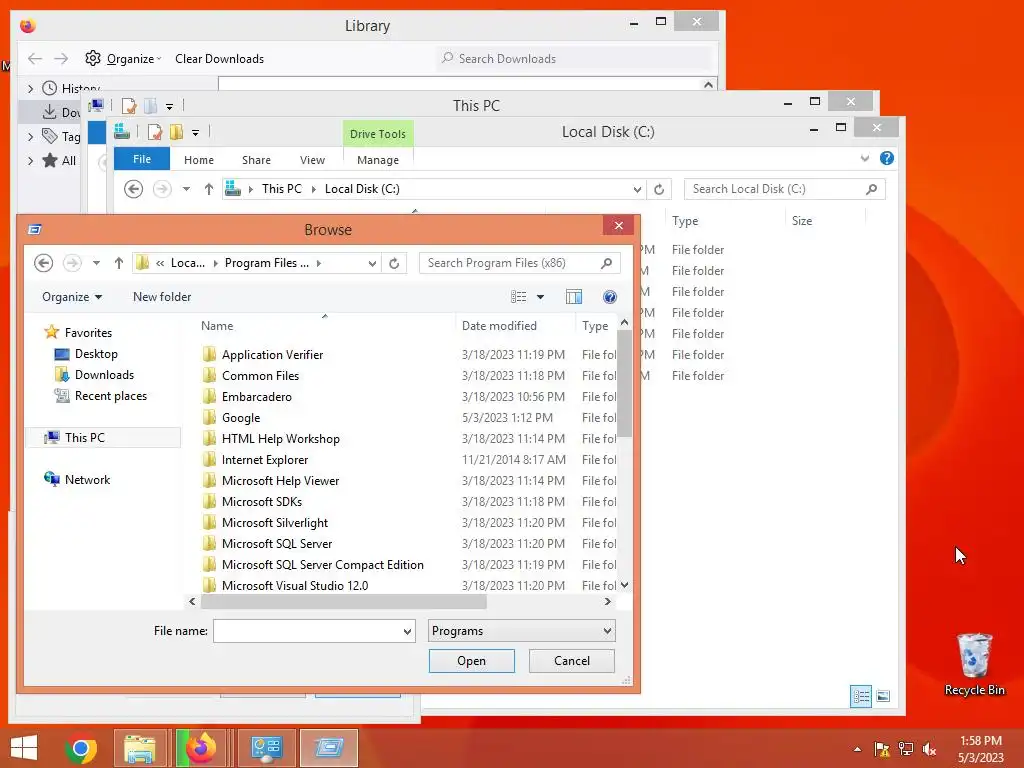Image resolution: width=1024 pixels, height=768 pixels.
Task: Click This PC in the Local Disk address path
Action: 281,189
